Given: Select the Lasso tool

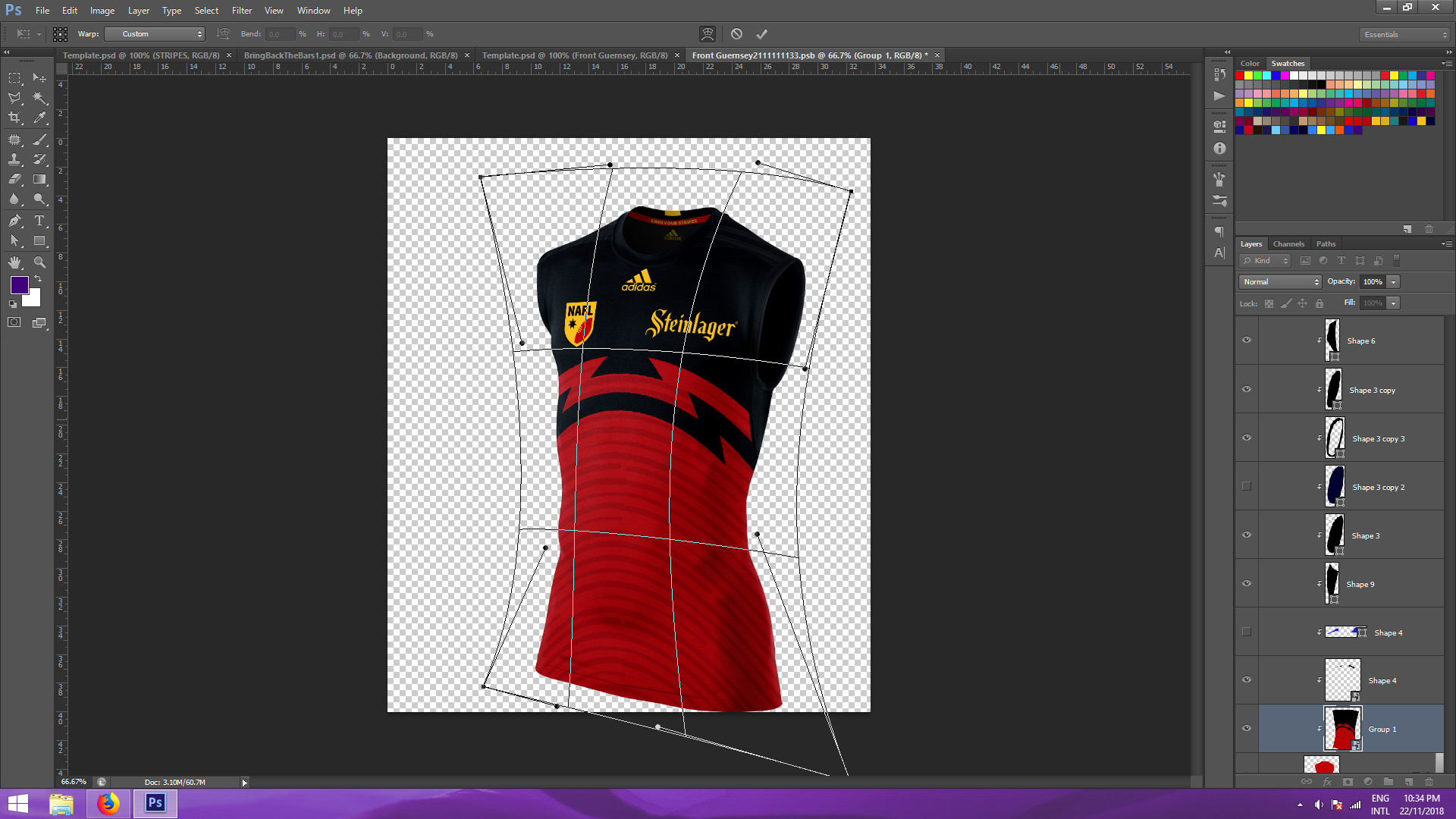Looking at the screenshot, I should 14,98.
